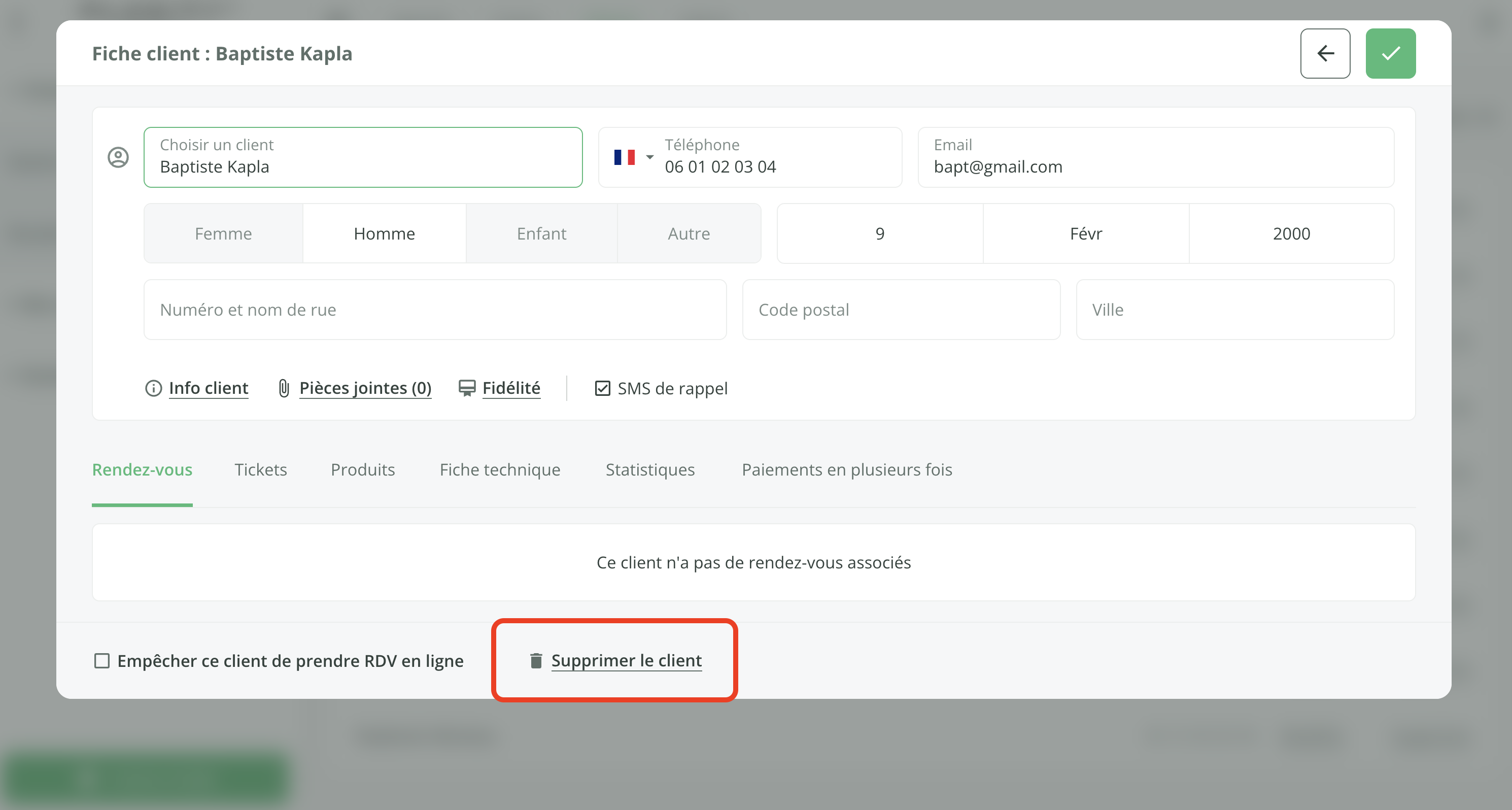Image resolution: width=1512 pixels, height=810 pixels.
Task: Click the paperclip attachments icon
Action: [284, 388]
